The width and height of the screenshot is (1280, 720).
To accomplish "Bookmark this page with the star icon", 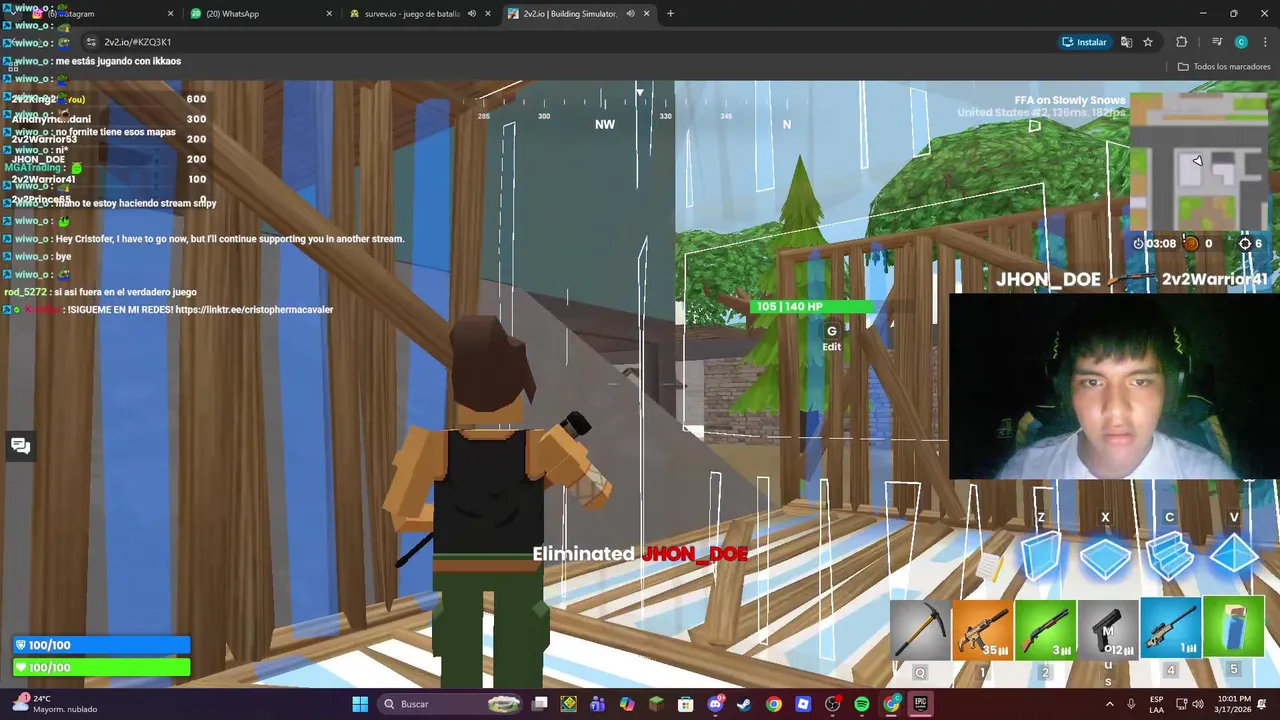I will [1148, 42].
